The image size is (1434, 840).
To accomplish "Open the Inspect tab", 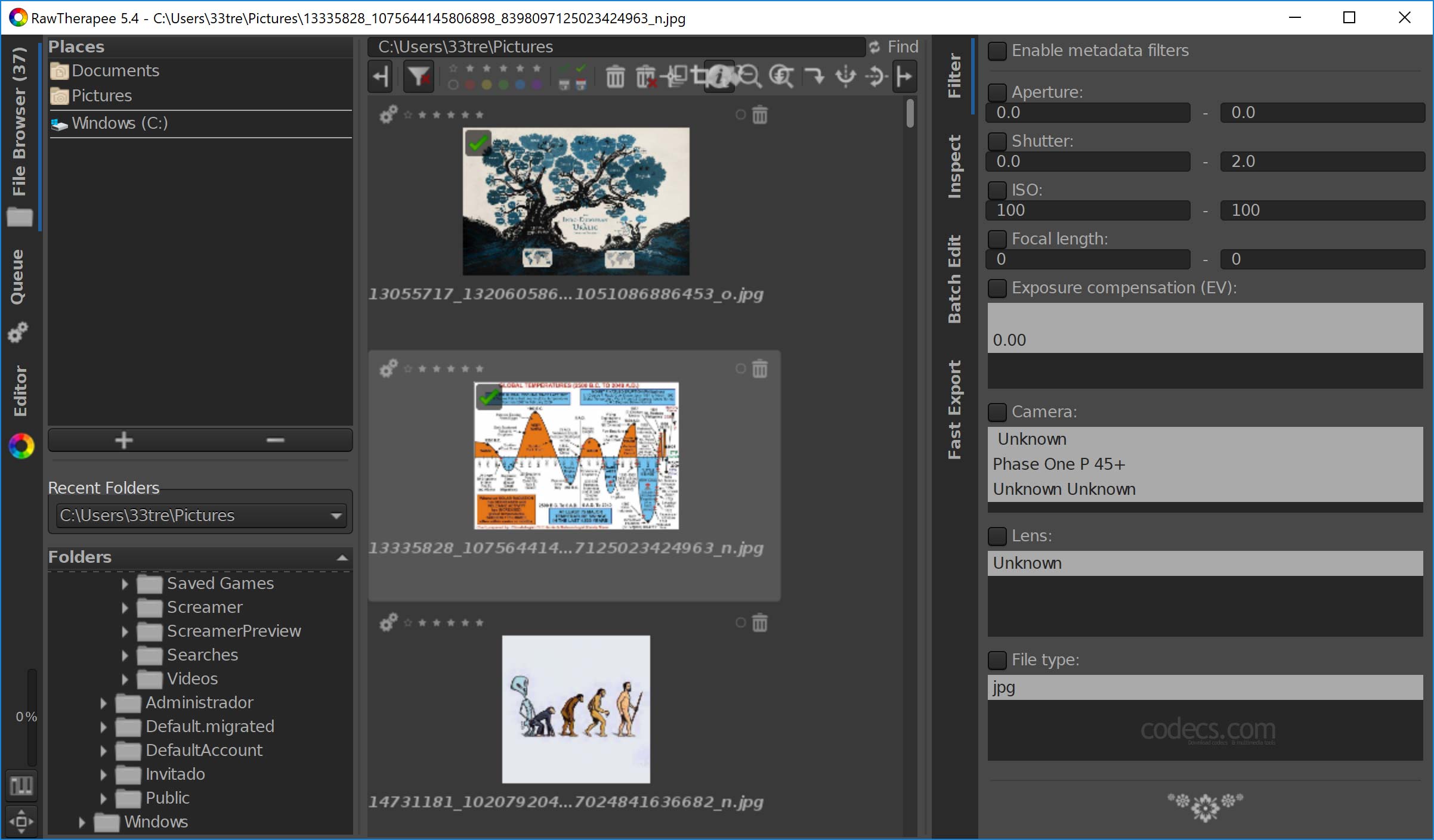I will click(954, 166).
